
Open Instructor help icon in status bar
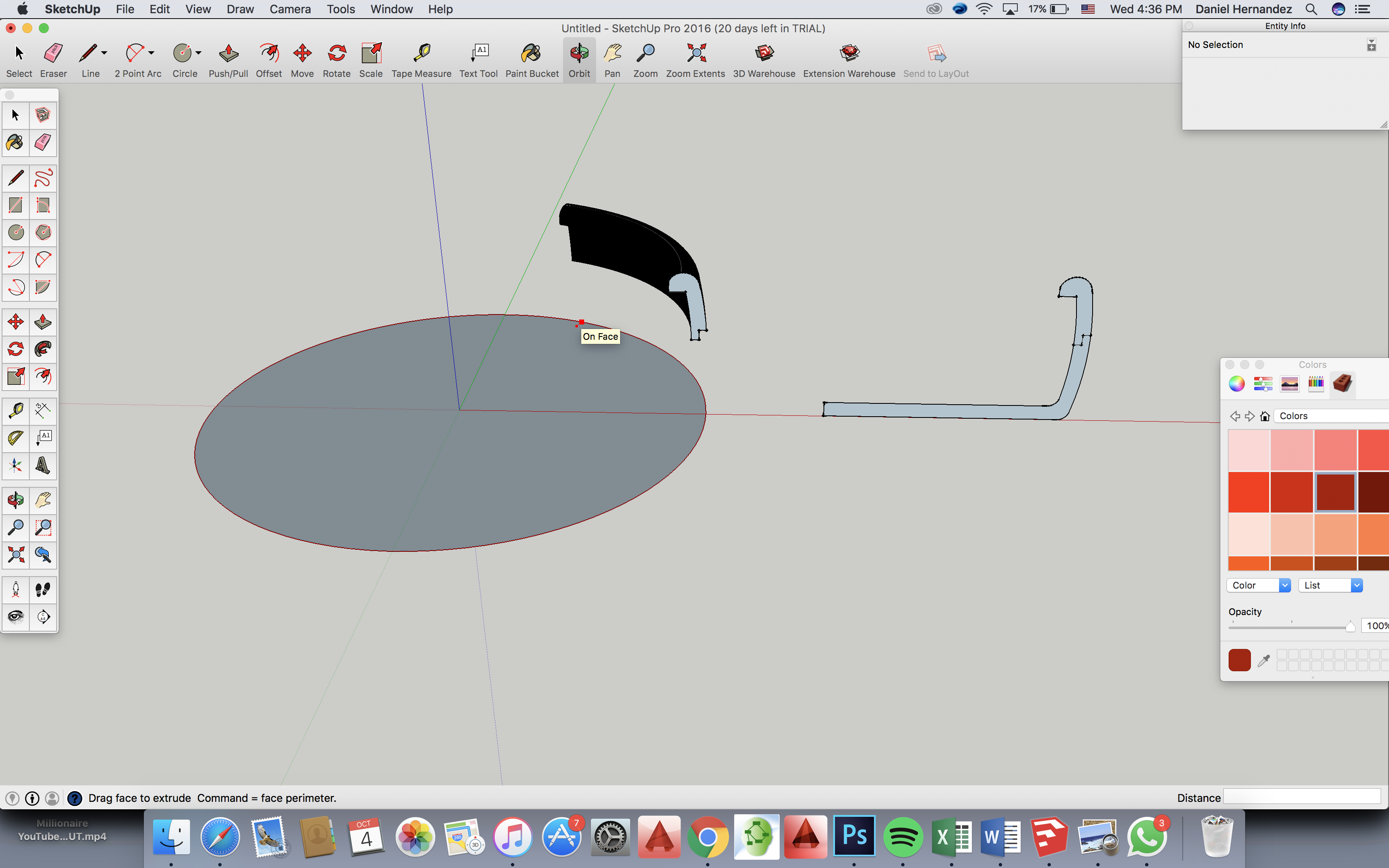[74, 798]
